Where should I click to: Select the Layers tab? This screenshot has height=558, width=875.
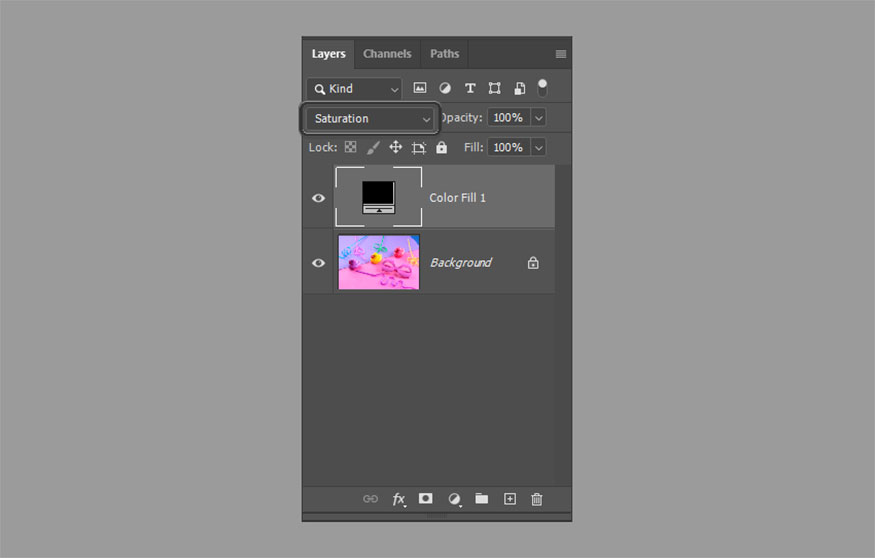pyautogui.click(x=328, y=54)
